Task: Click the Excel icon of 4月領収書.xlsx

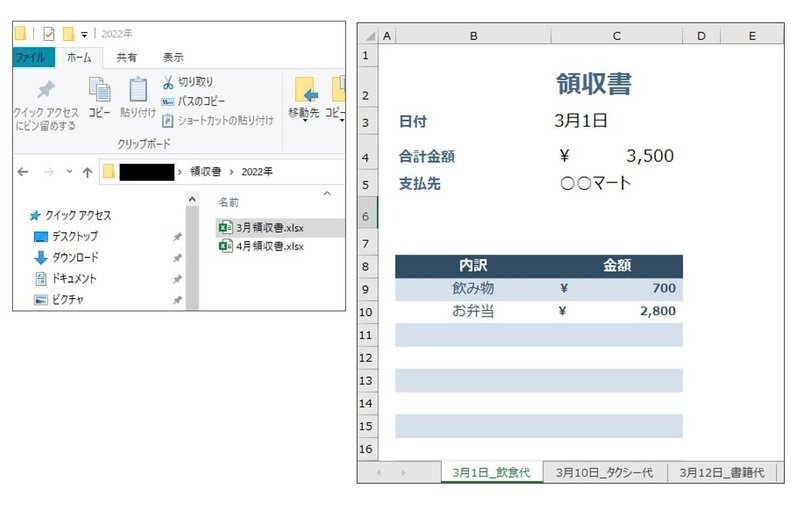Action: point(225,247)
